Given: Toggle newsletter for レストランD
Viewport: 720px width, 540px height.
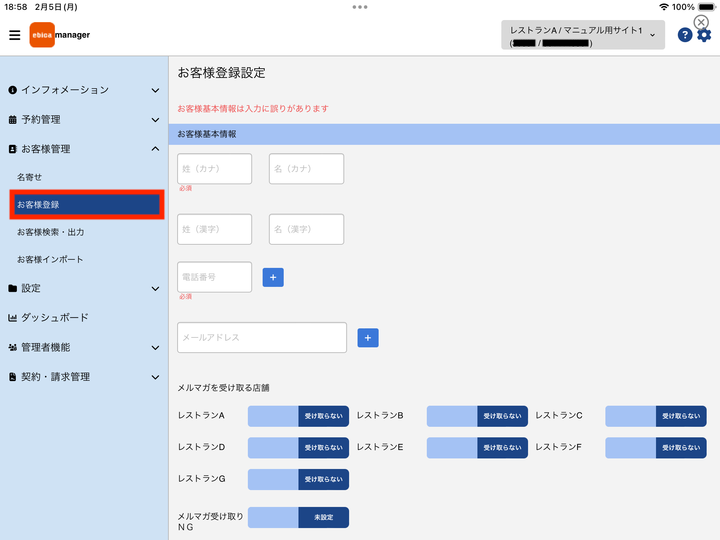Looking at the screenshot, I should [298, 448].
